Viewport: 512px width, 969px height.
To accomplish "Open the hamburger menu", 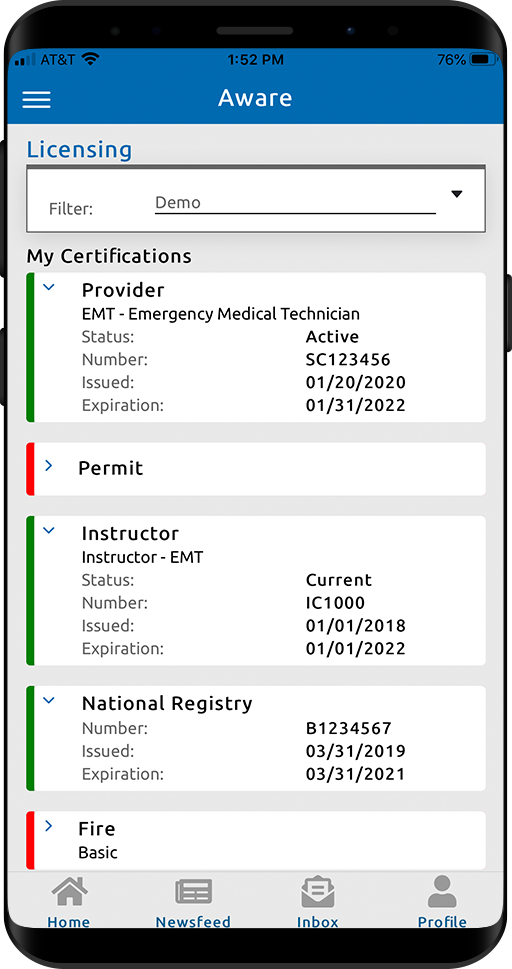I will coord(36,99).
